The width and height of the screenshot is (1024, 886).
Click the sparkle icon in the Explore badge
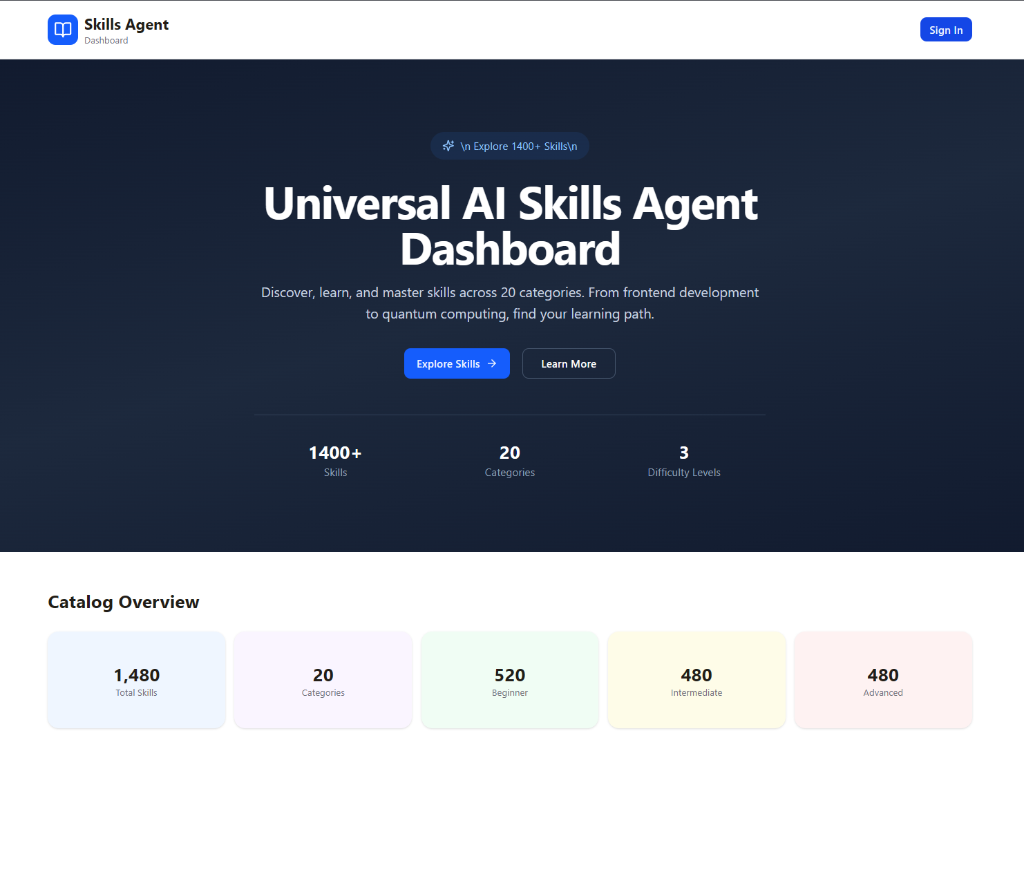point(447,145)
